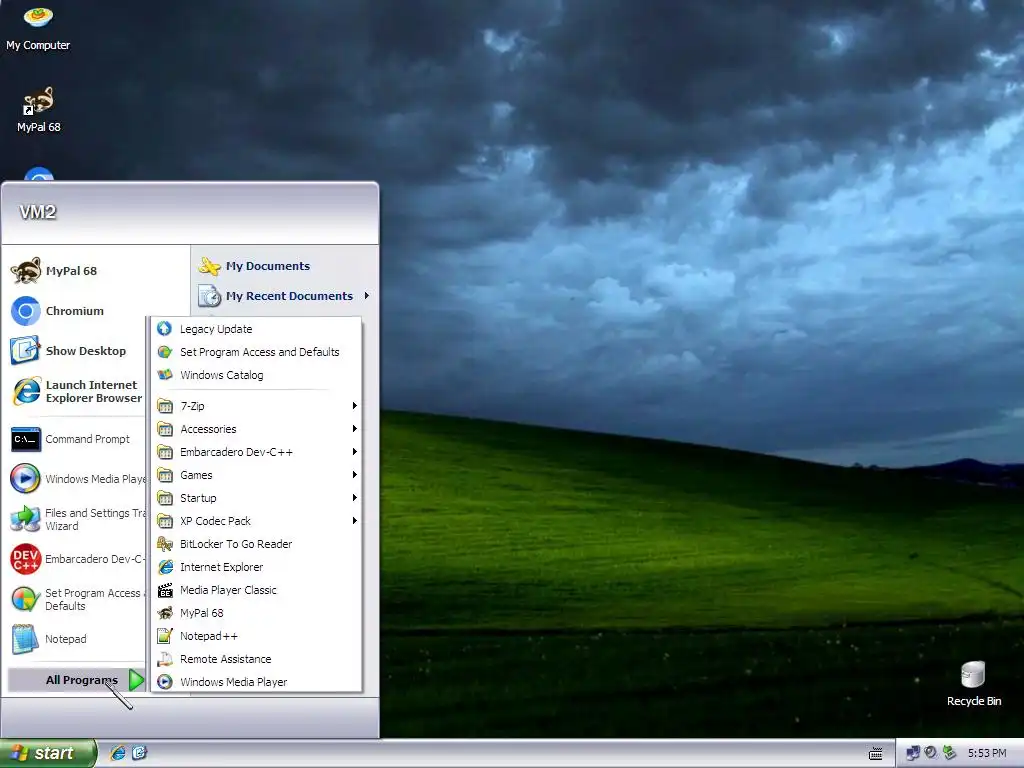Open Windows Catalog entry
Image resolution: width=1024 pixels, height=768 pixels.
(x=257, y=375)
